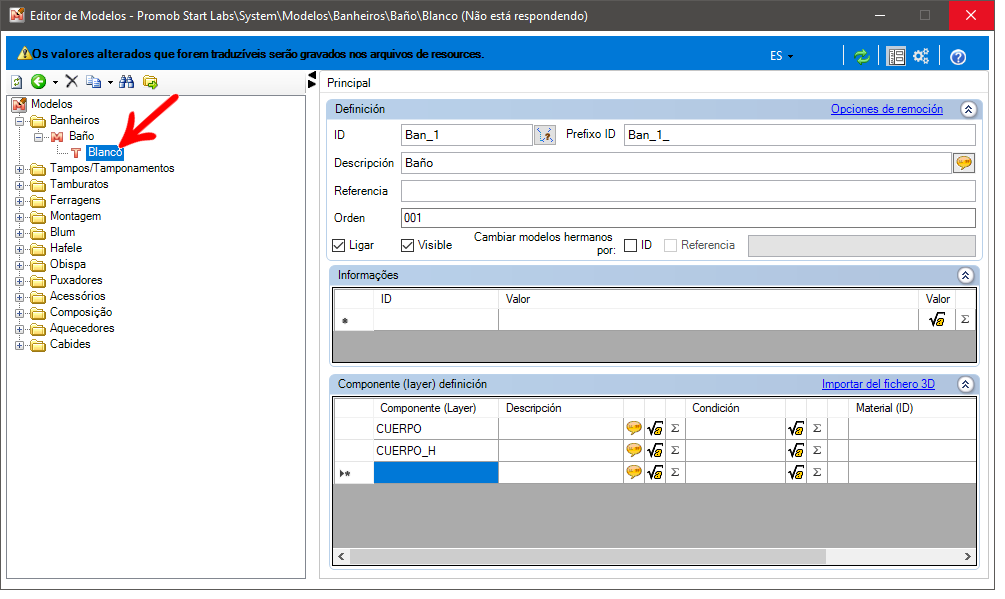This screenshot has width=1005, height=599.
Task: Open the Opciones de remoción link
Action: coord(887,109)
